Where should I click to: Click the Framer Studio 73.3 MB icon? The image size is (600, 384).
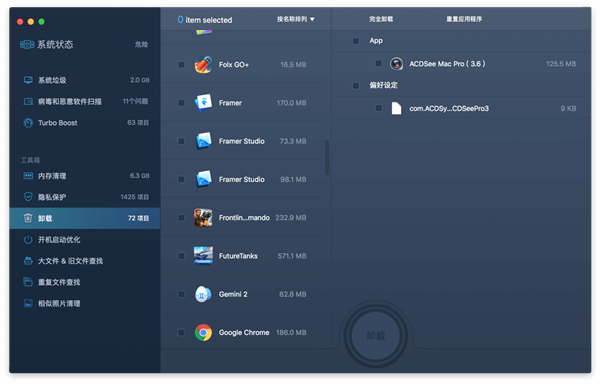pyautogui.click(x=203, y=141)
